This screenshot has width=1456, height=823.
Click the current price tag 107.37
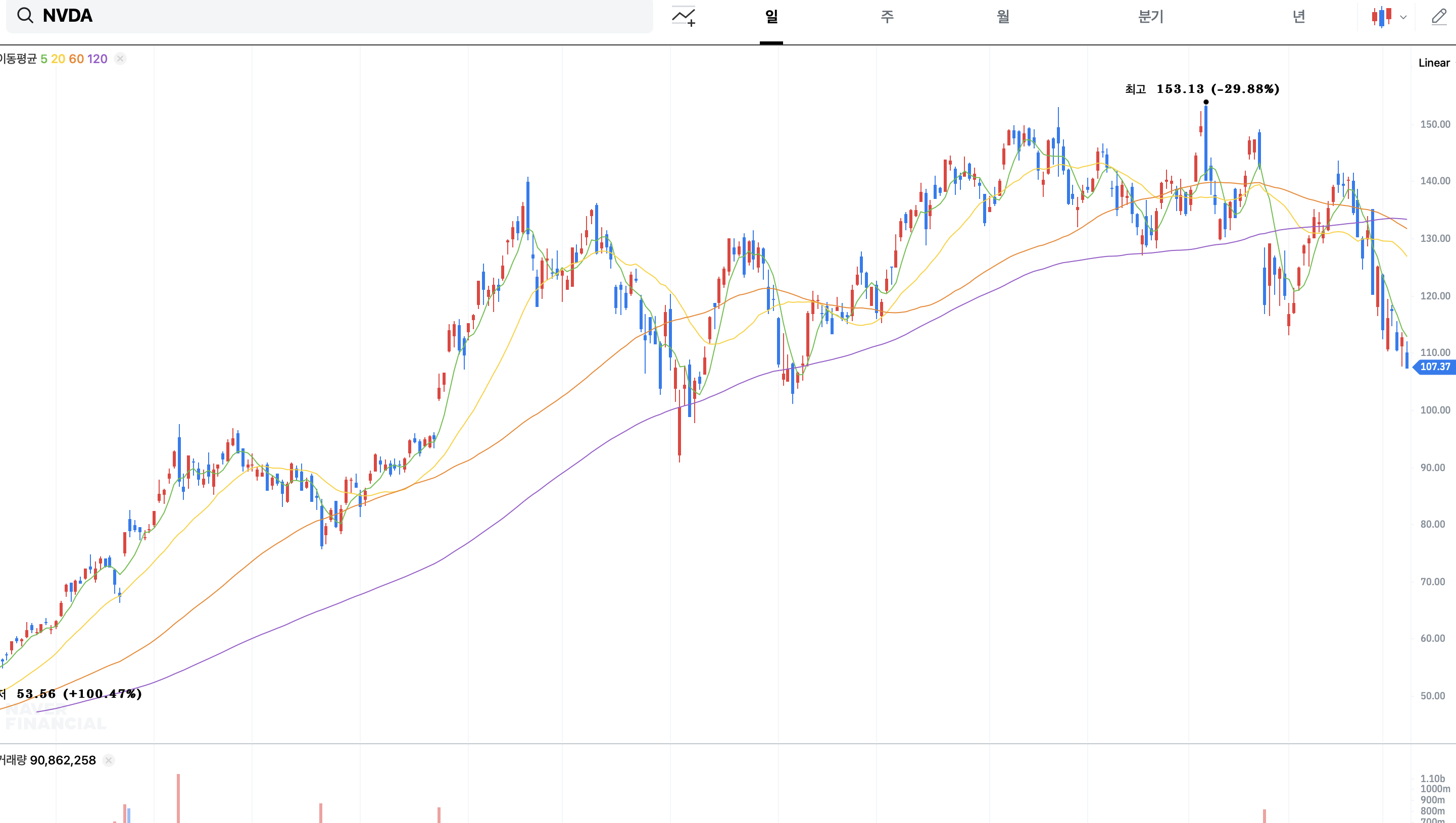click(x=1434, y=367)
